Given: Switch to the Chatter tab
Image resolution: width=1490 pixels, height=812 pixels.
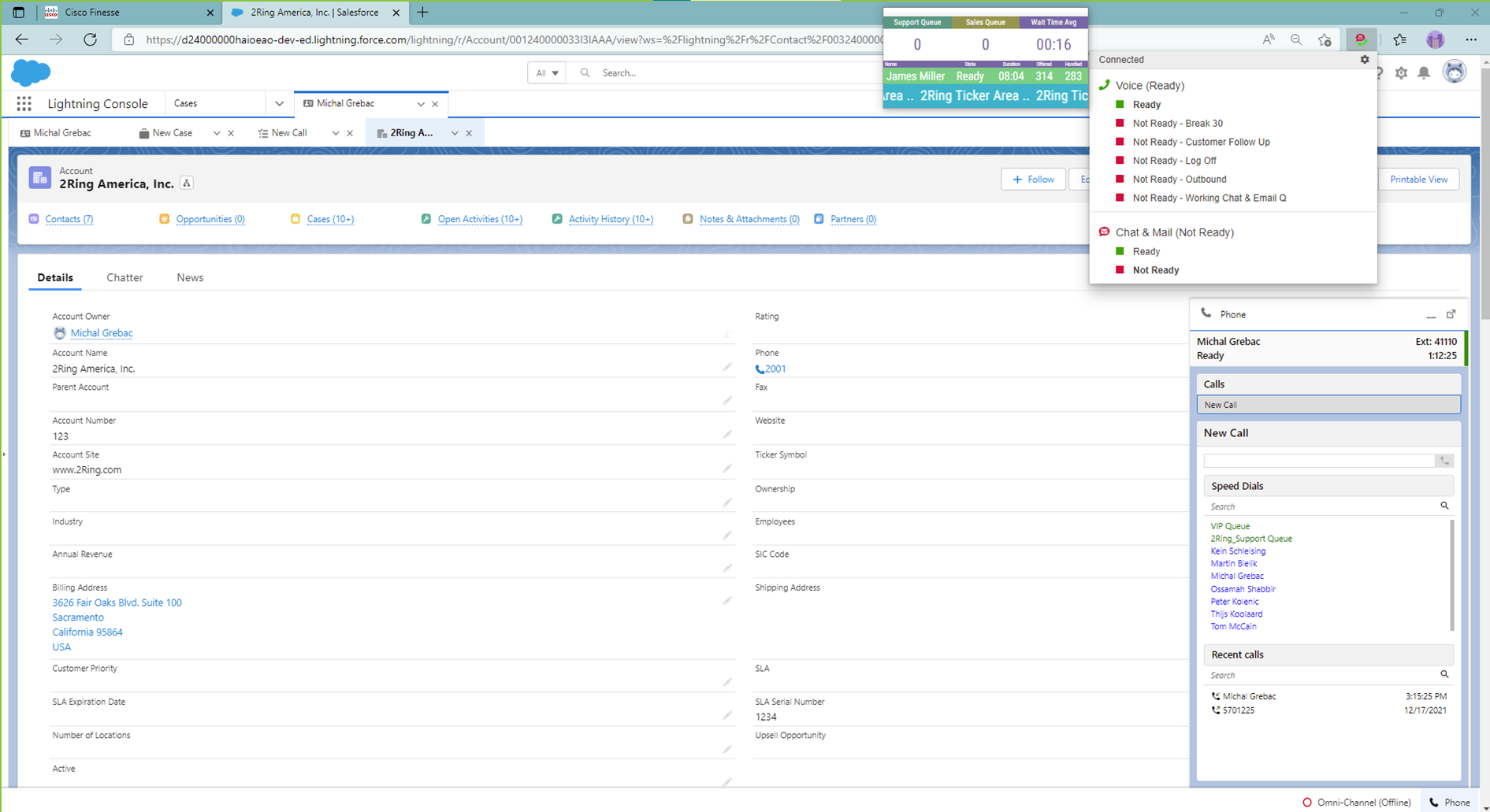Looking at the screenshot, I should click(x=124, y=277).
